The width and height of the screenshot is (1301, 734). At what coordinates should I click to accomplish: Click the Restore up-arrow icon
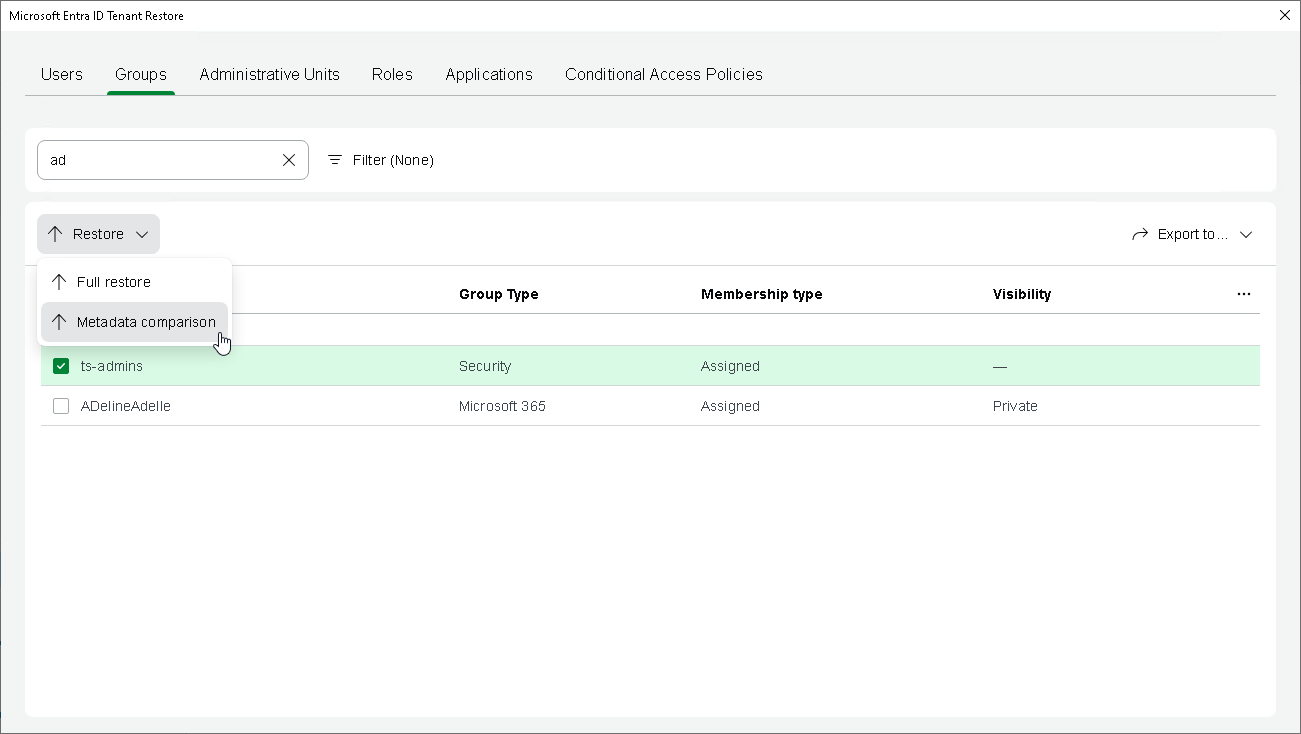point(55,234)
